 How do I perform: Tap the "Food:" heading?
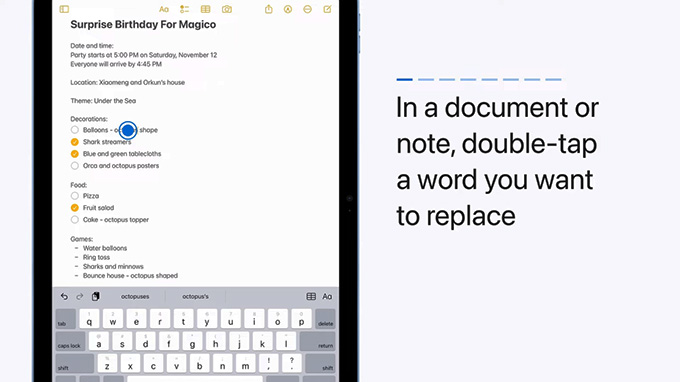click(x=78, y=185)
